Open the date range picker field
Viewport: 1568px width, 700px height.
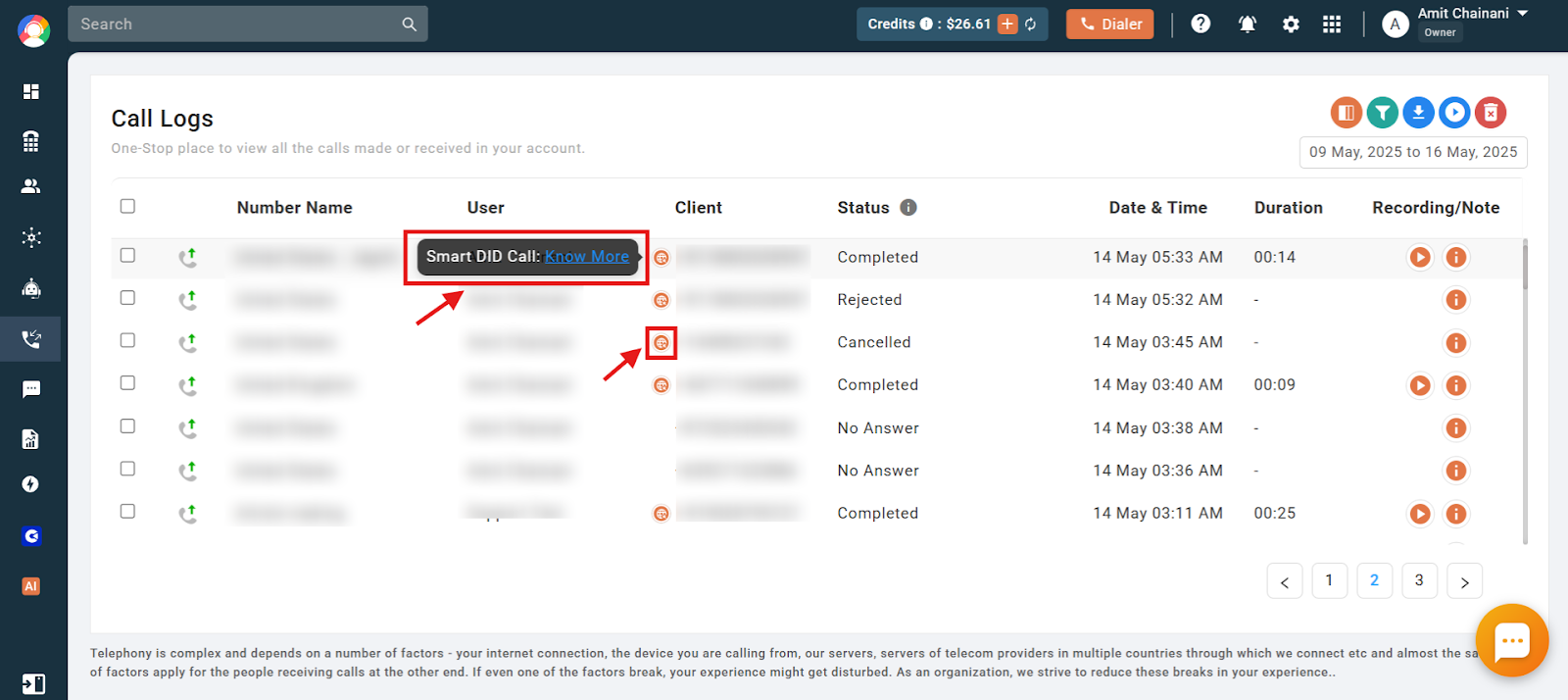pos(1413,152)
